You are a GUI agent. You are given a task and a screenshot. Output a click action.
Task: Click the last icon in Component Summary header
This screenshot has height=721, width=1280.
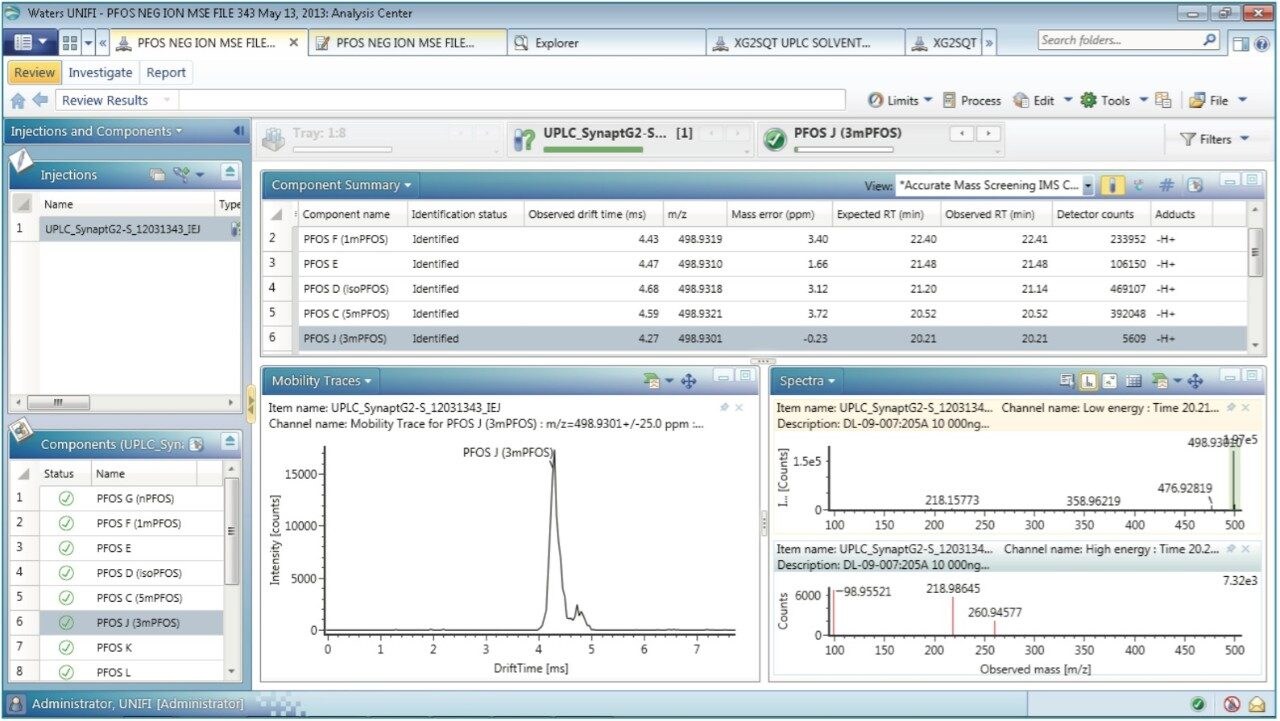pos(1194,185)
